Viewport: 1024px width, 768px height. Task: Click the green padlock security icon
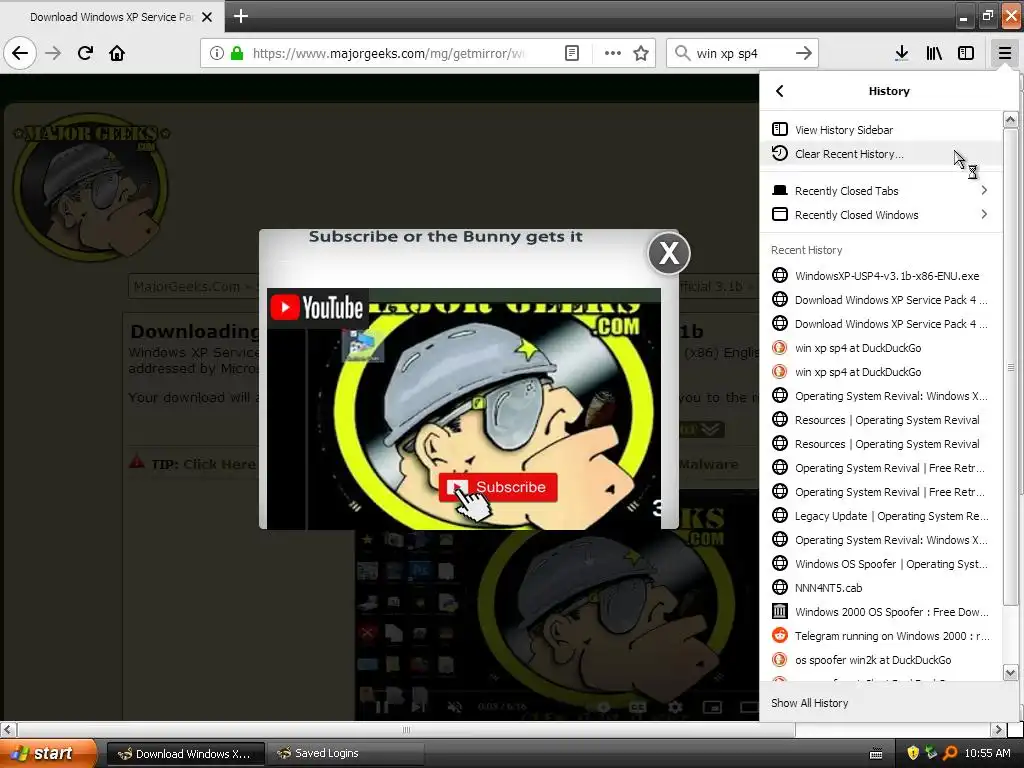237,53
